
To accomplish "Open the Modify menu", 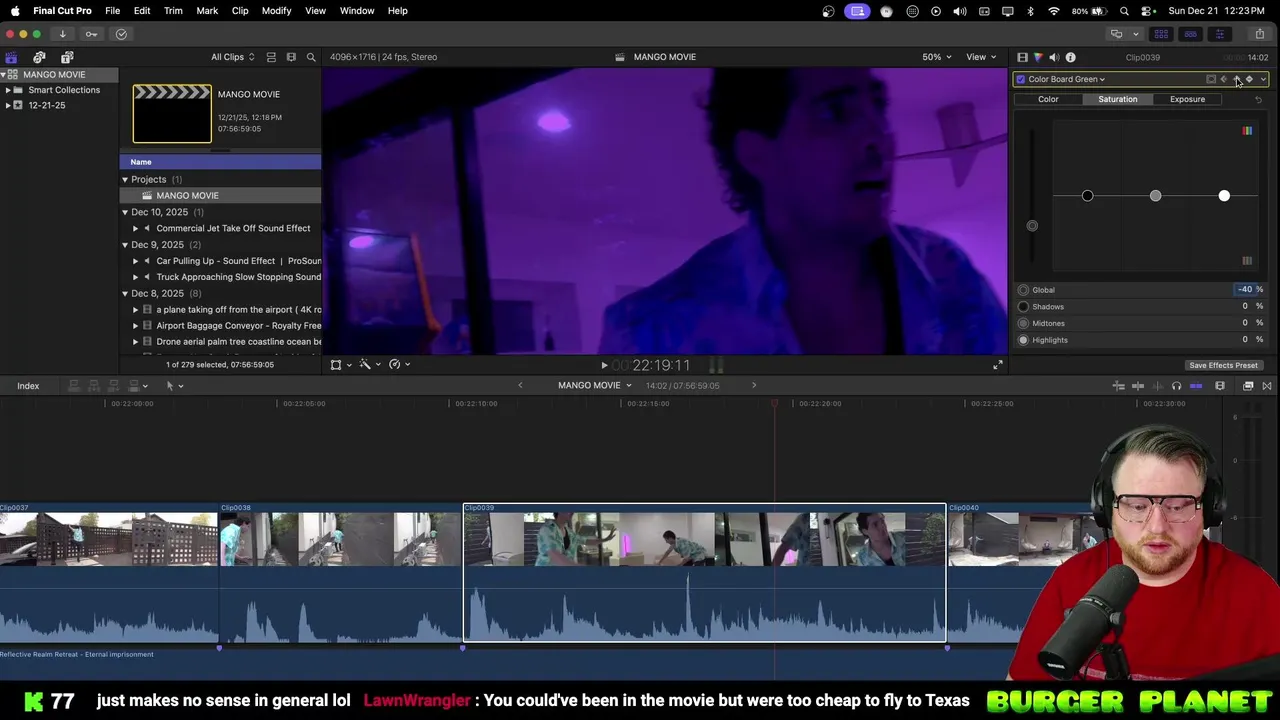I will (x=276, y=11).
